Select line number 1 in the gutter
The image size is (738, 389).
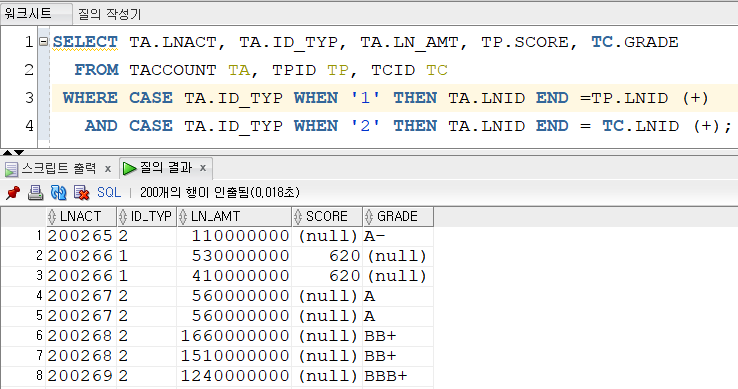29,42
